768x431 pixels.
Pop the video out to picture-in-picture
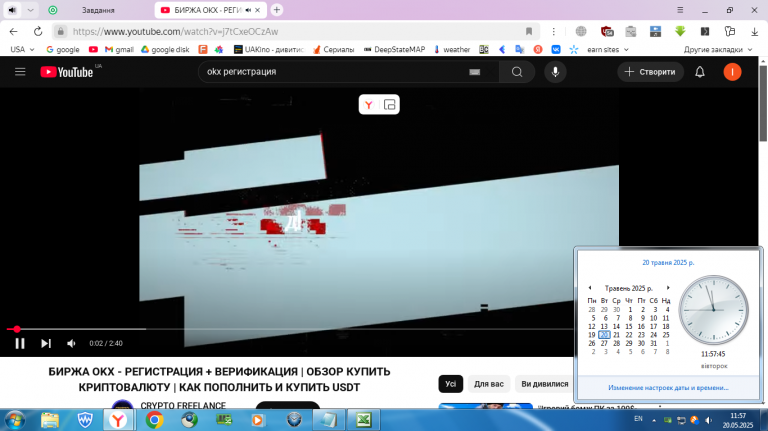pyautogui.click(x=389, y=105)
